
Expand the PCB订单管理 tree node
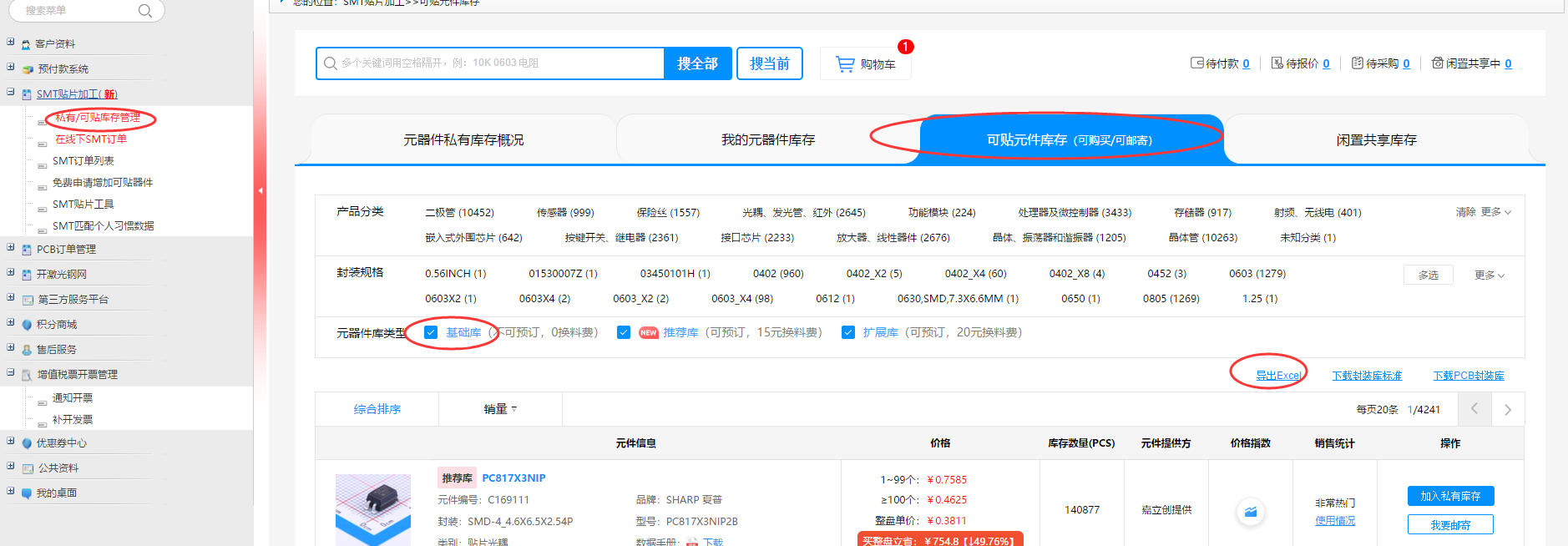[11, 248]
